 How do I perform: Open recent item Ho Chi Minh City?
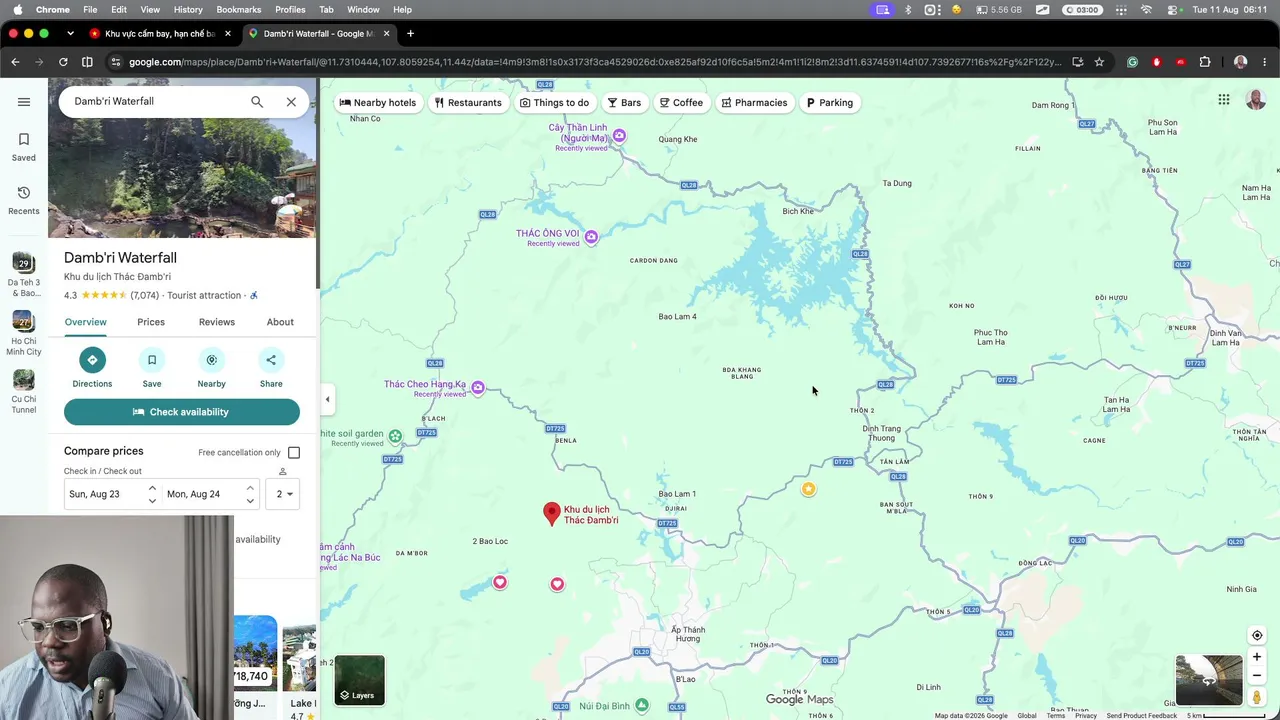pos(24,333)
